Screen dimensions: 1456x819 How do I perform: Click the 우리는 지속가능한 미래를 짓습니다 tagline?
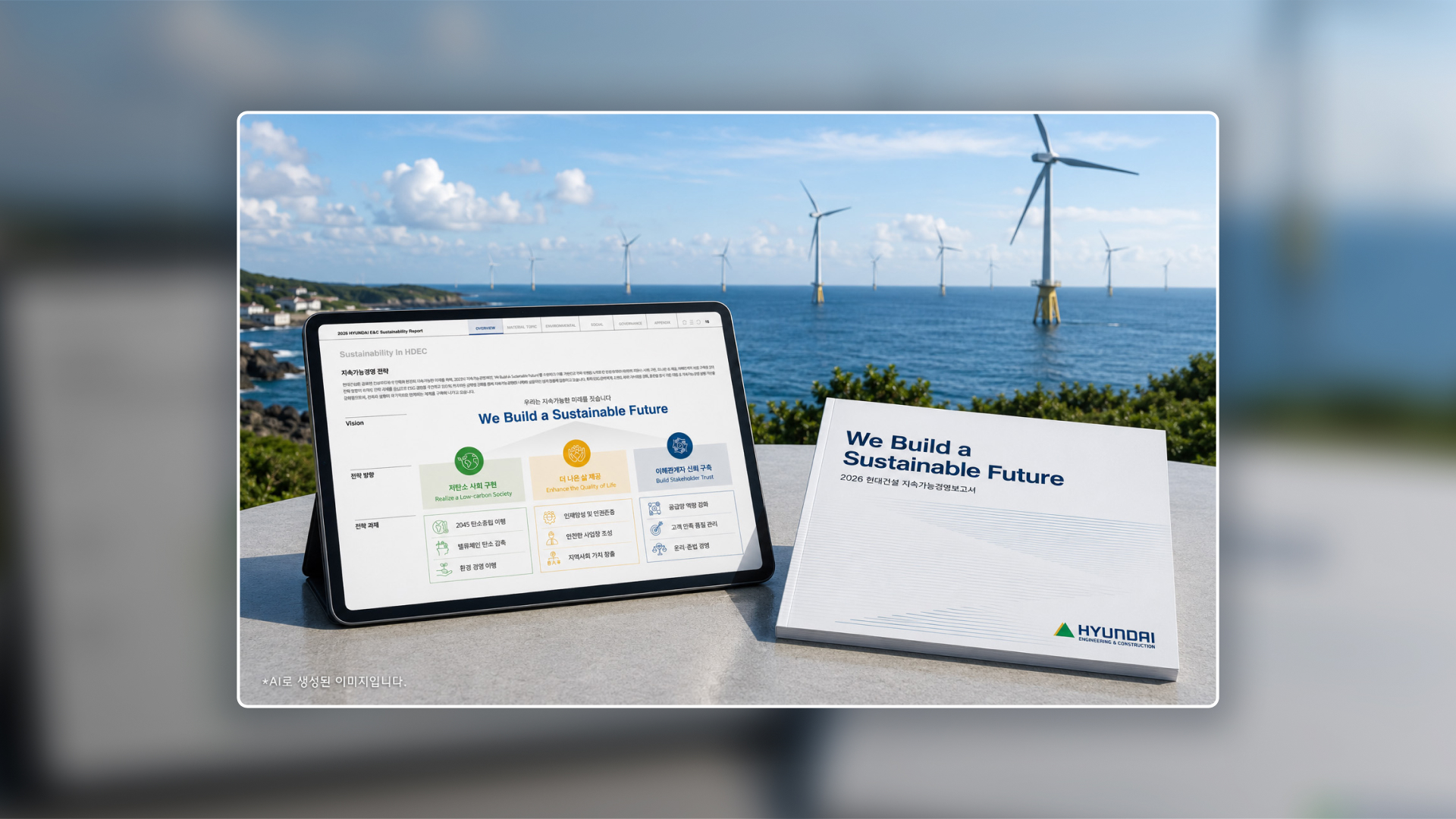[567, 400]
